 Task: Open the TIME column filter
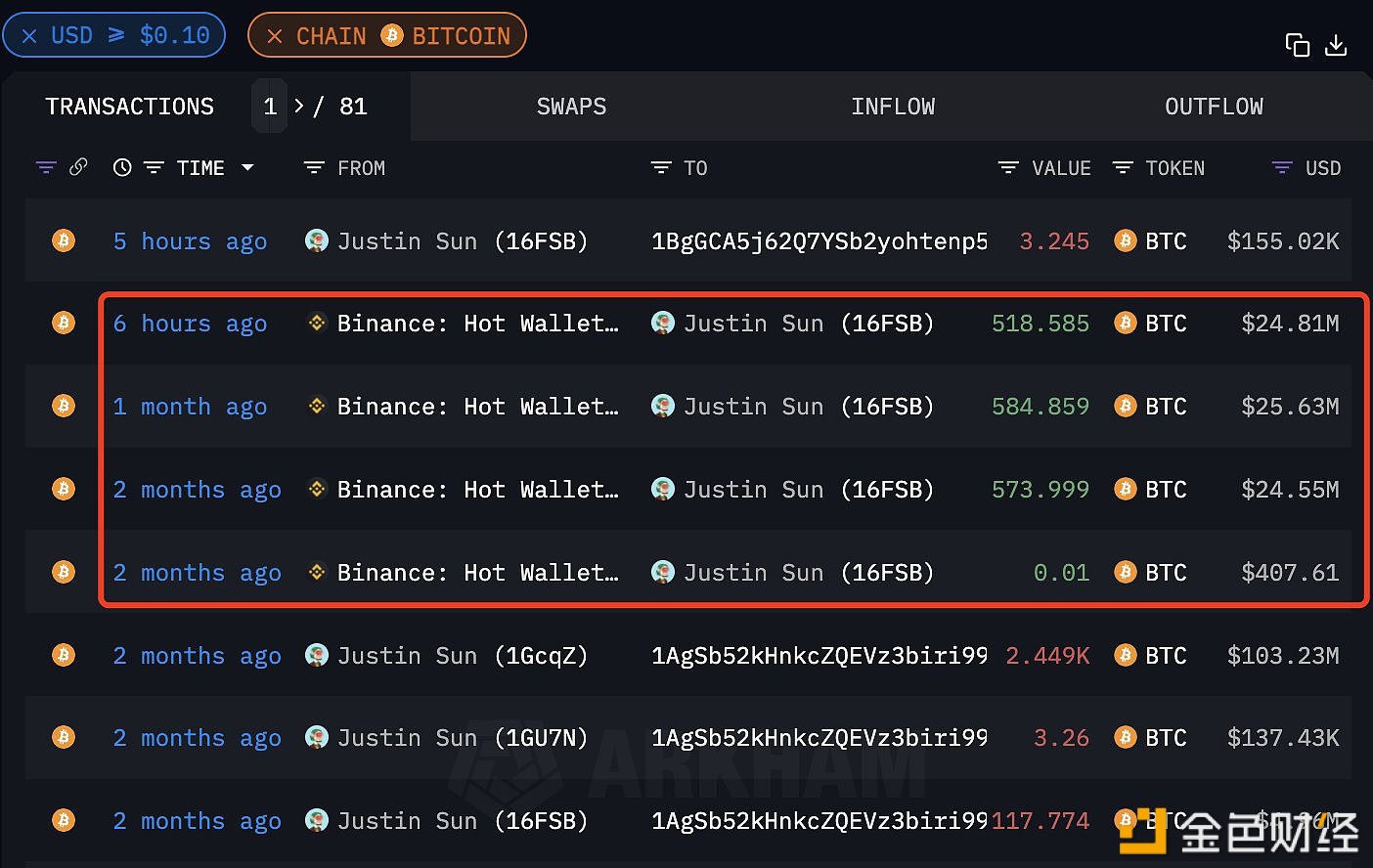pos(154,168)
